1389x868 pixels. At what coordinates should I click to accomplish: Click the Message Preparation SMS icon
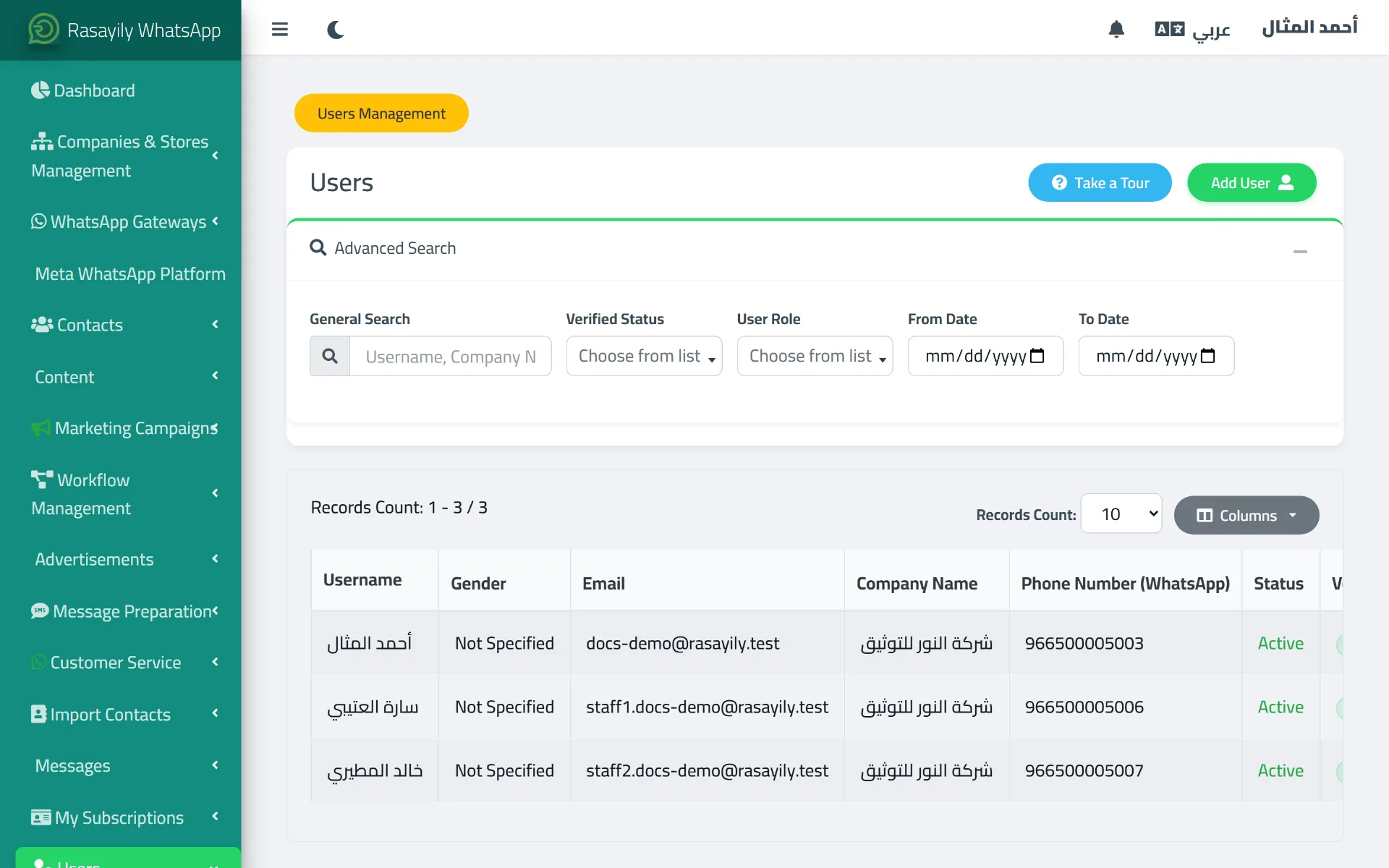pos(41,610)
